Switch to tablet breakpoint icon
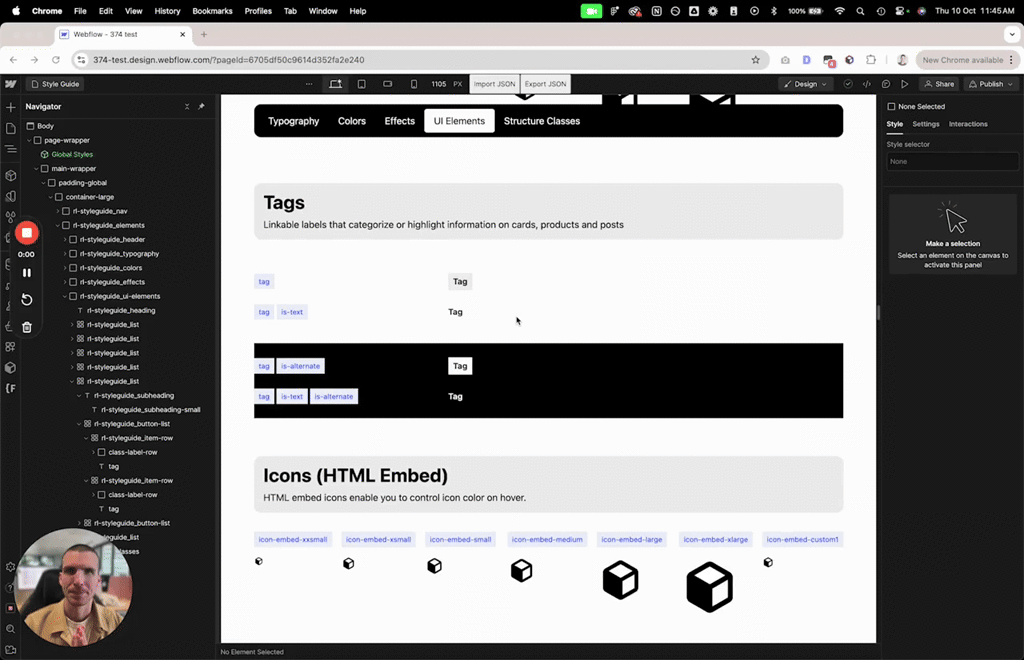The width and height of the screenshot is (1024, 660). [x=361, y=84]
